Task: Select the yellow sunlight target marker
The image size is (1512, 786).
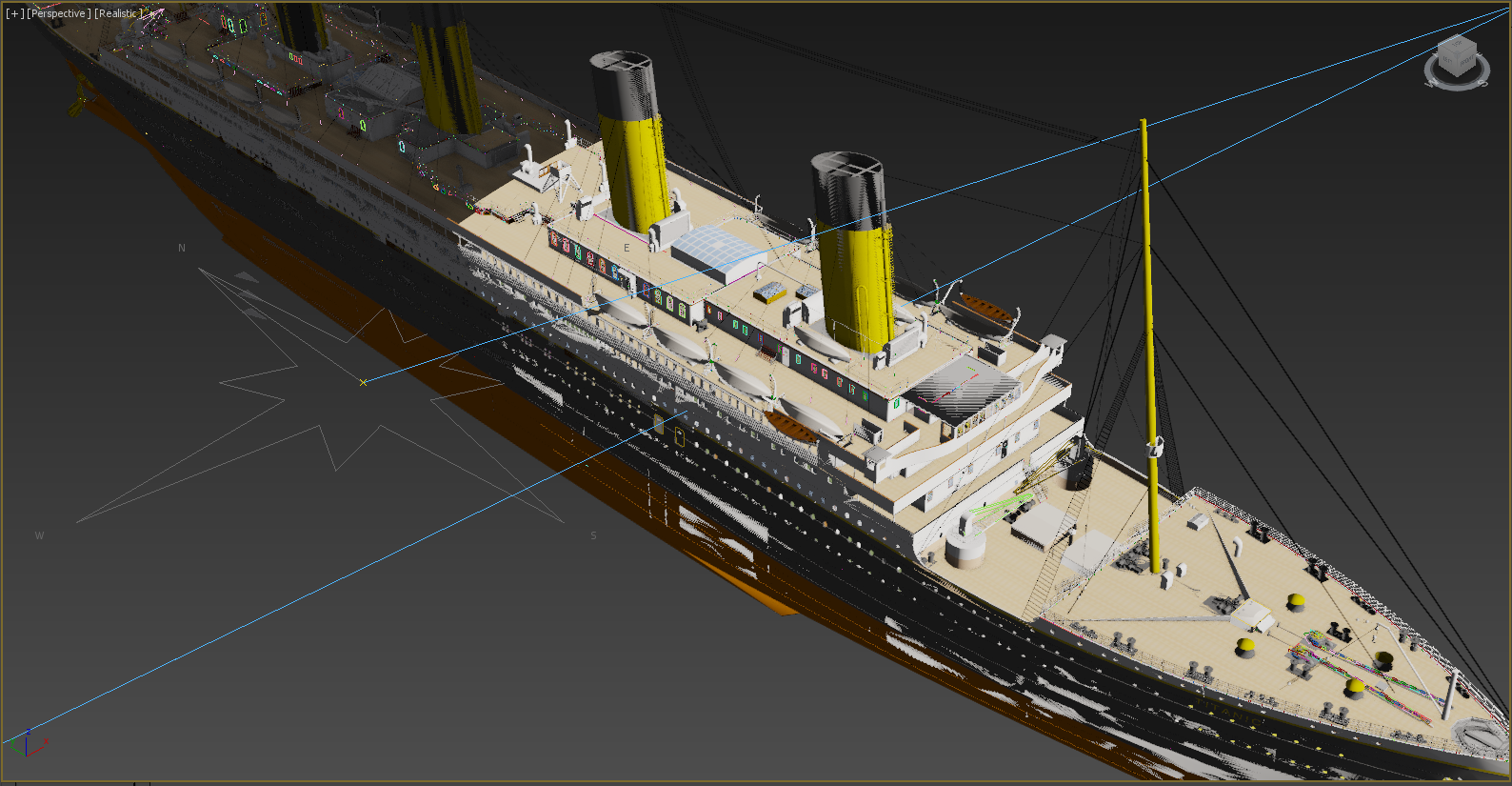Action: [363, 382]
